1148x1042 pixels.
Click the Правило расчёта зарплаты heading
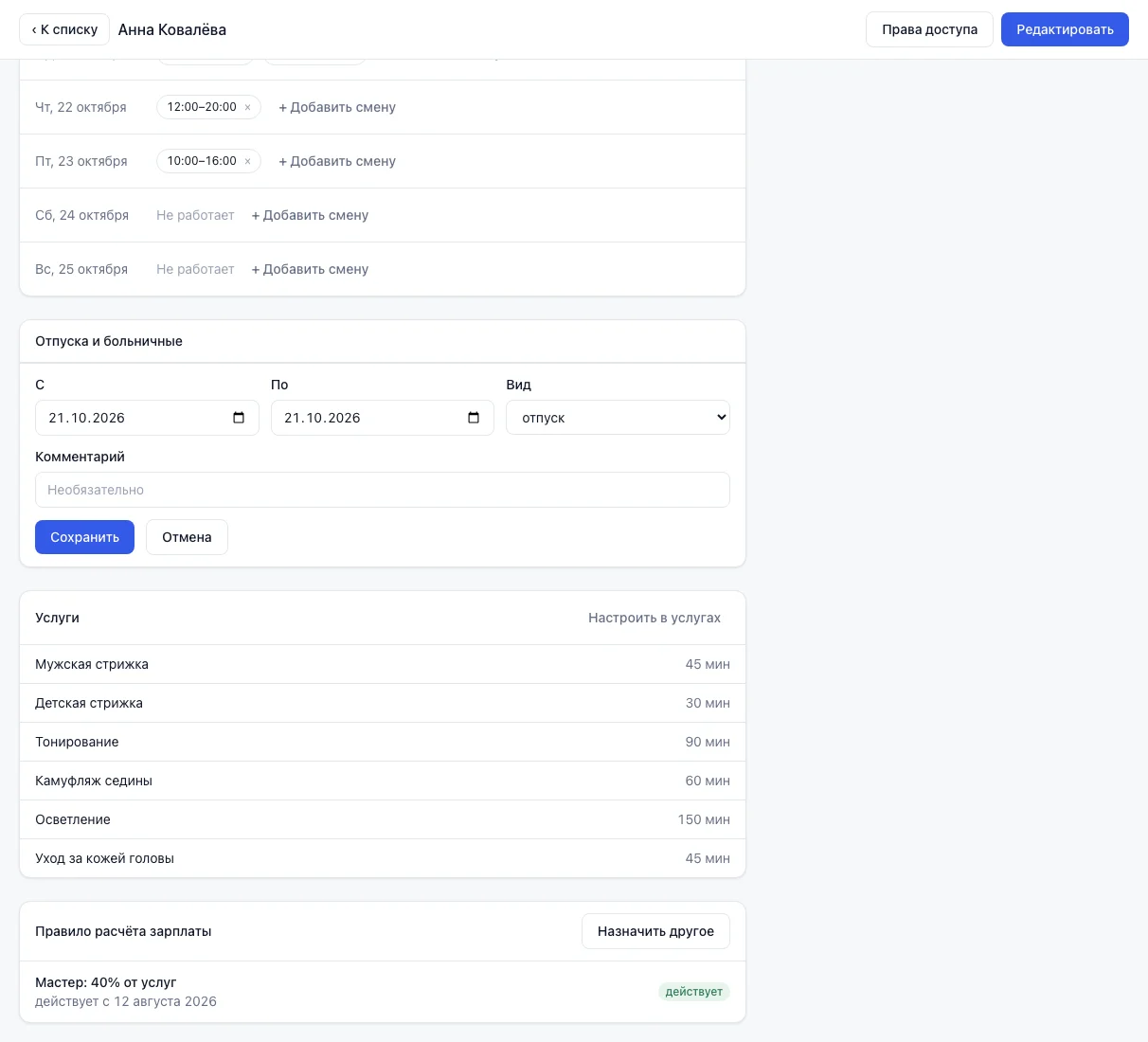(123, 931)
